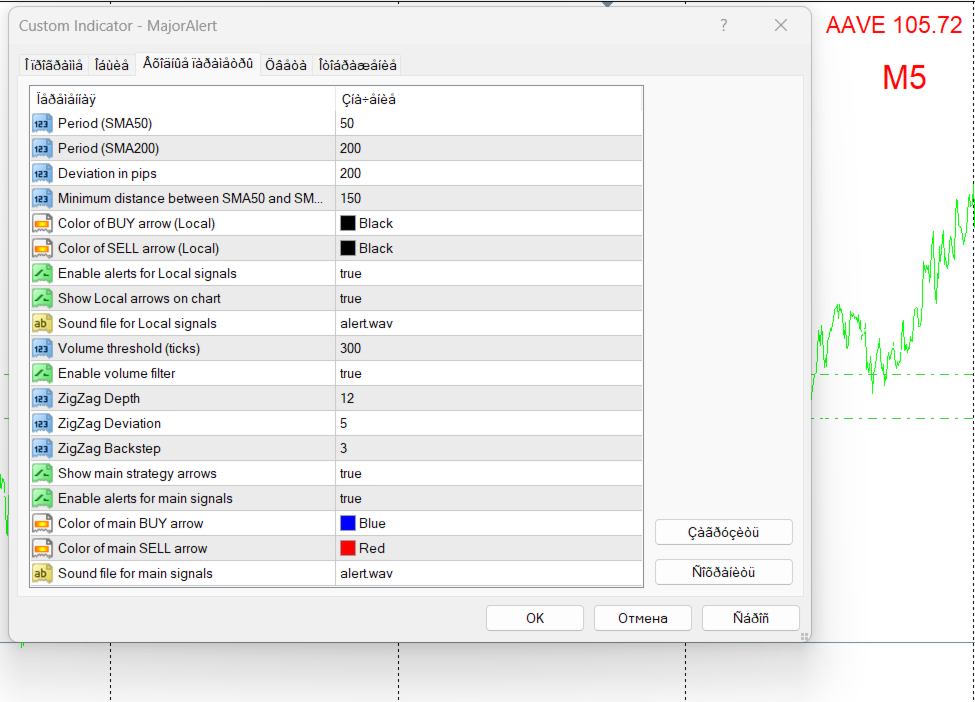Click the black swatch of SELL arrow (Local)
975x702 pixels.
point(348,248)
